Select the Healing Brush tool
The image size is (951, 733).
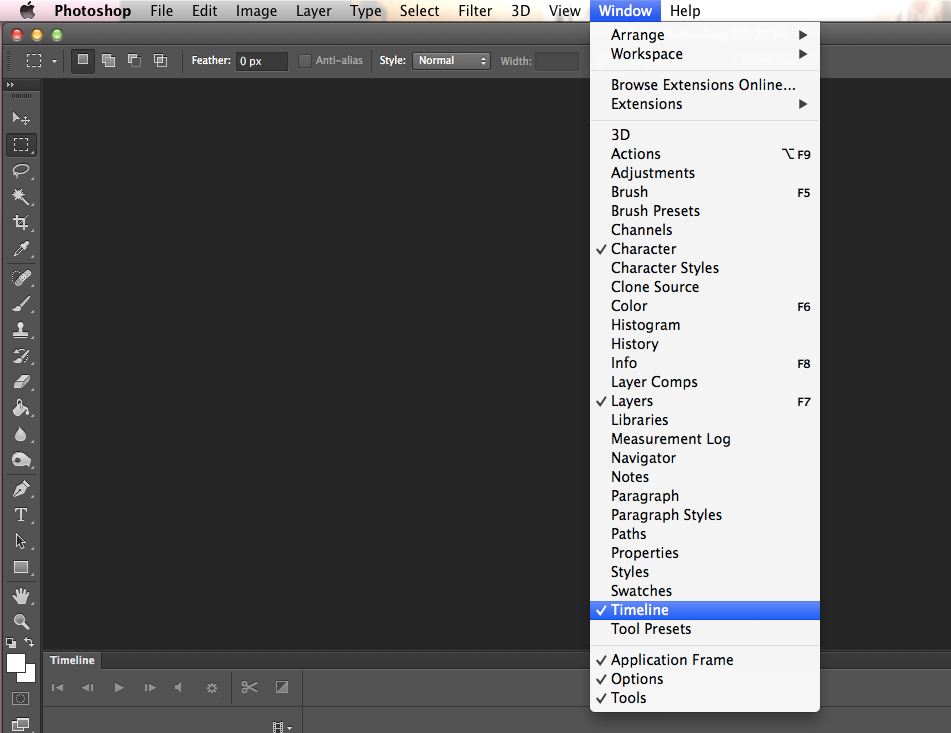click(21, 278)
